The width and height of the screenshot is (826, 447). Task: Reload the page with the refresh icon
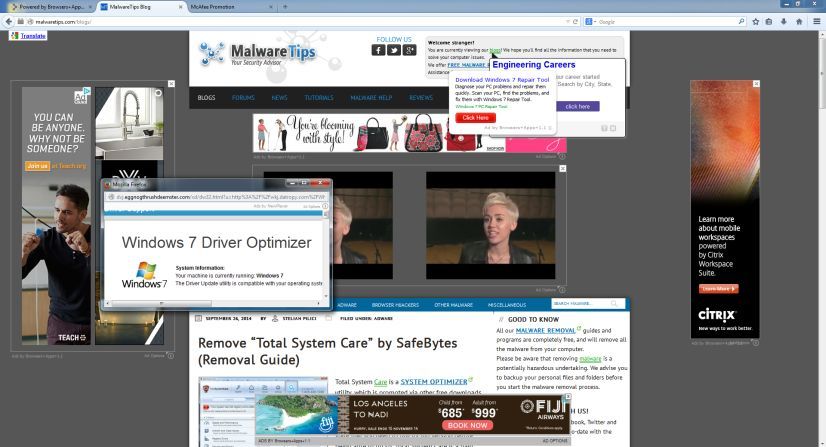click(575, 22)
